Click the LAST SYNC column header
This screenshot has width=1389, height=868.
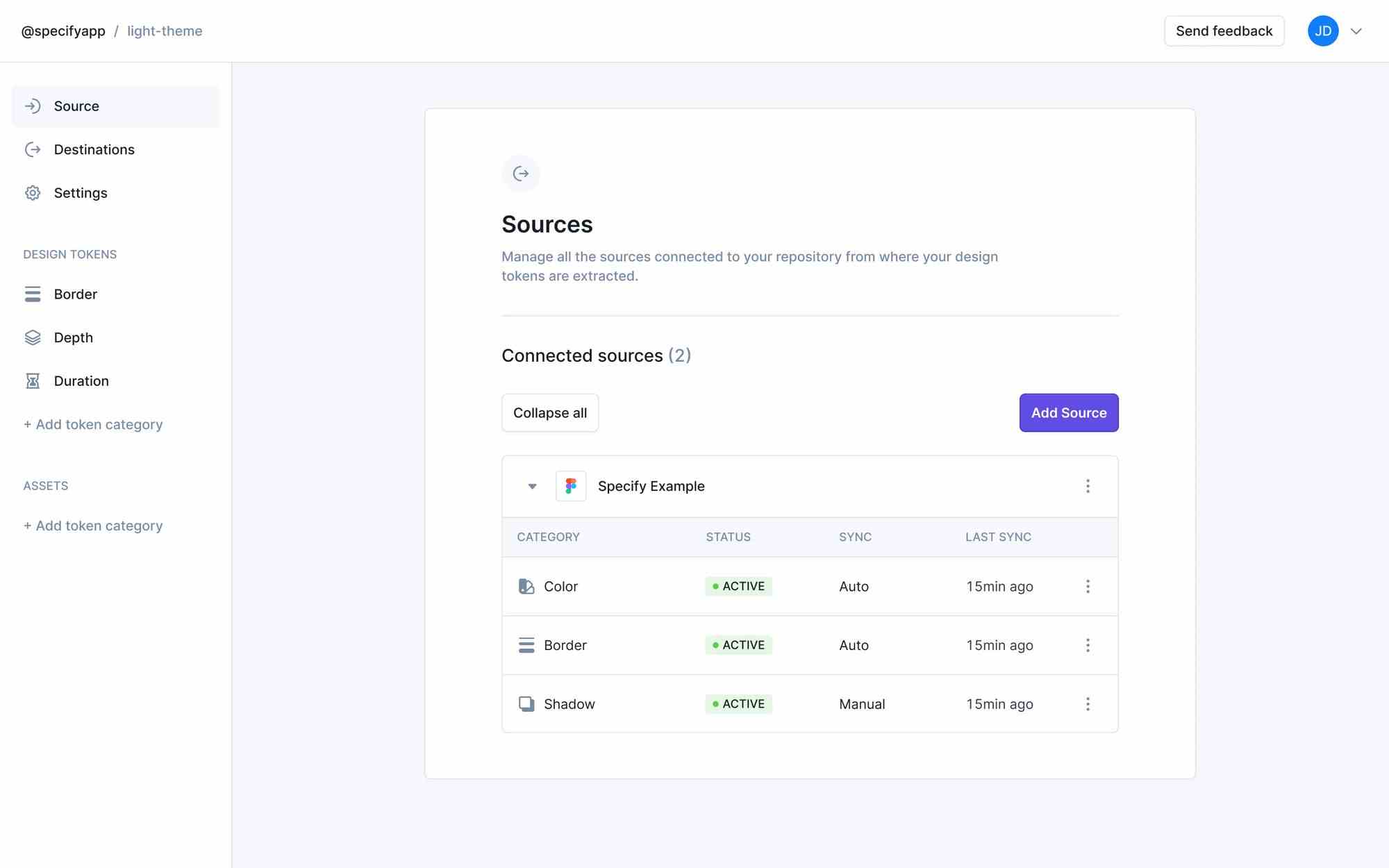[x=998, y=537]
